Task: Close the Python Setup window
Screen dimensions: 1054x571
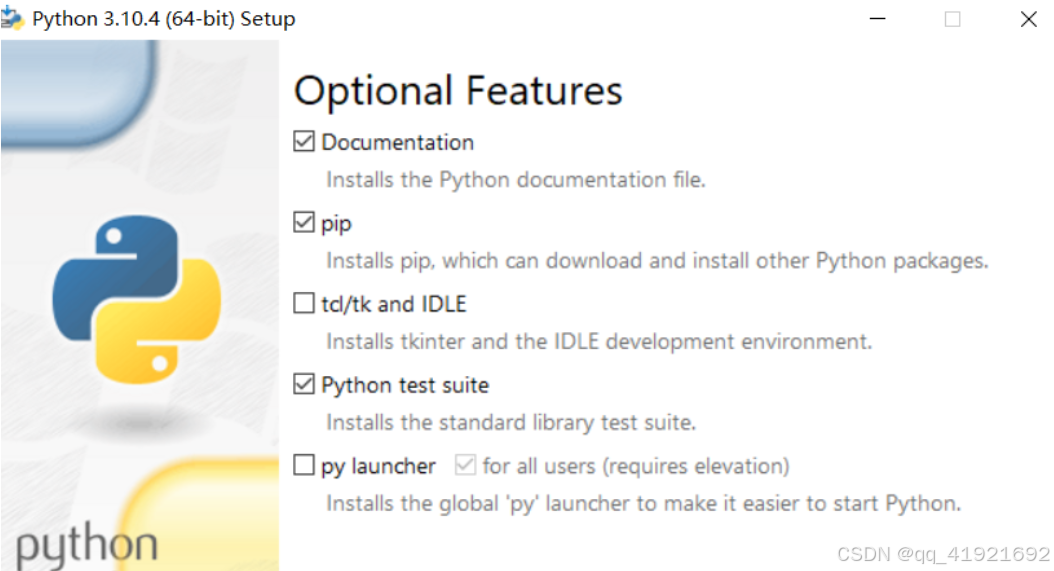Action: pos(1028,19)
